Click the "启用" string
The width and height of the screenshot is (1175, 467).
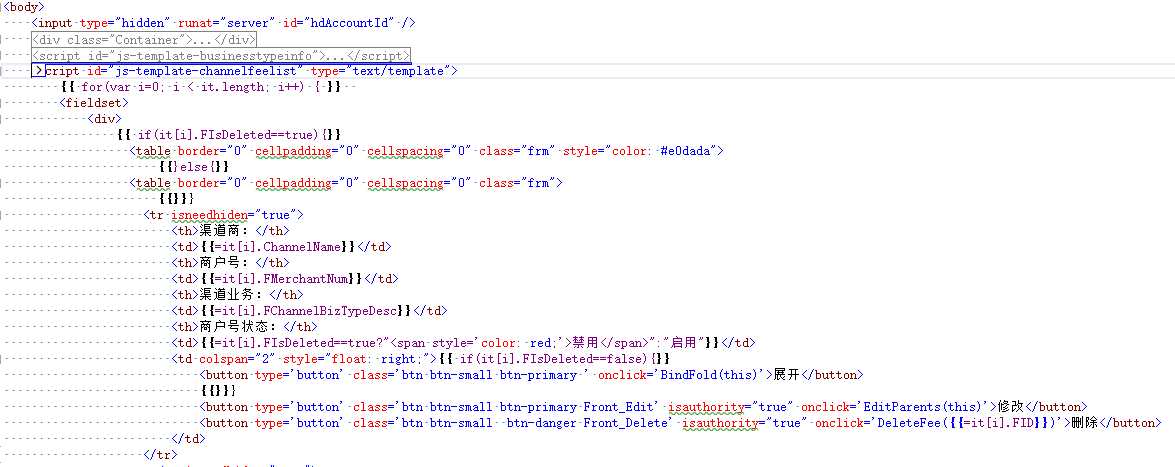pos(684,342)
